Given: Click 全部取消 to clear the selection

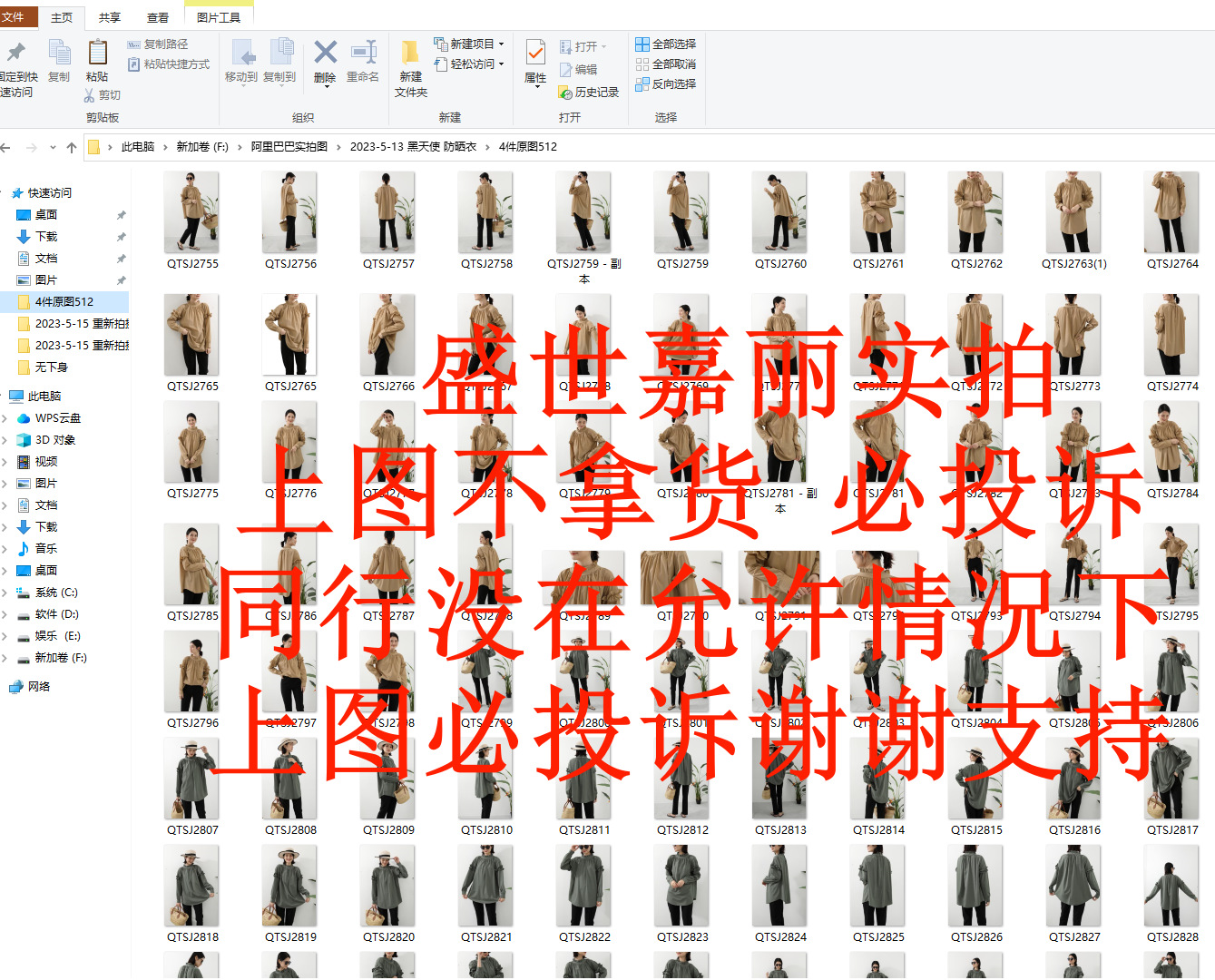Looking at the screenshot, I should (x=666, y=64).
